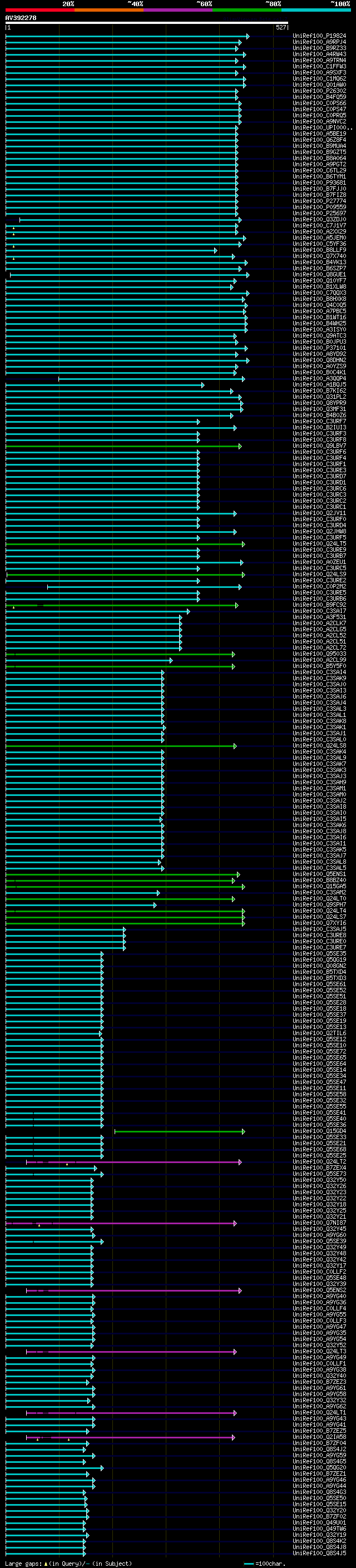Open hit UniRef100_B7ZEX4

[x=319, y=1167]
